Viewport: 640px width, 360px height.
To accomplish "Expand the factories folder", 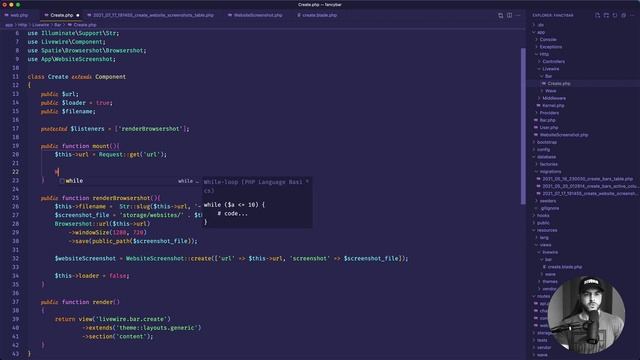I will tap(548, 164).
